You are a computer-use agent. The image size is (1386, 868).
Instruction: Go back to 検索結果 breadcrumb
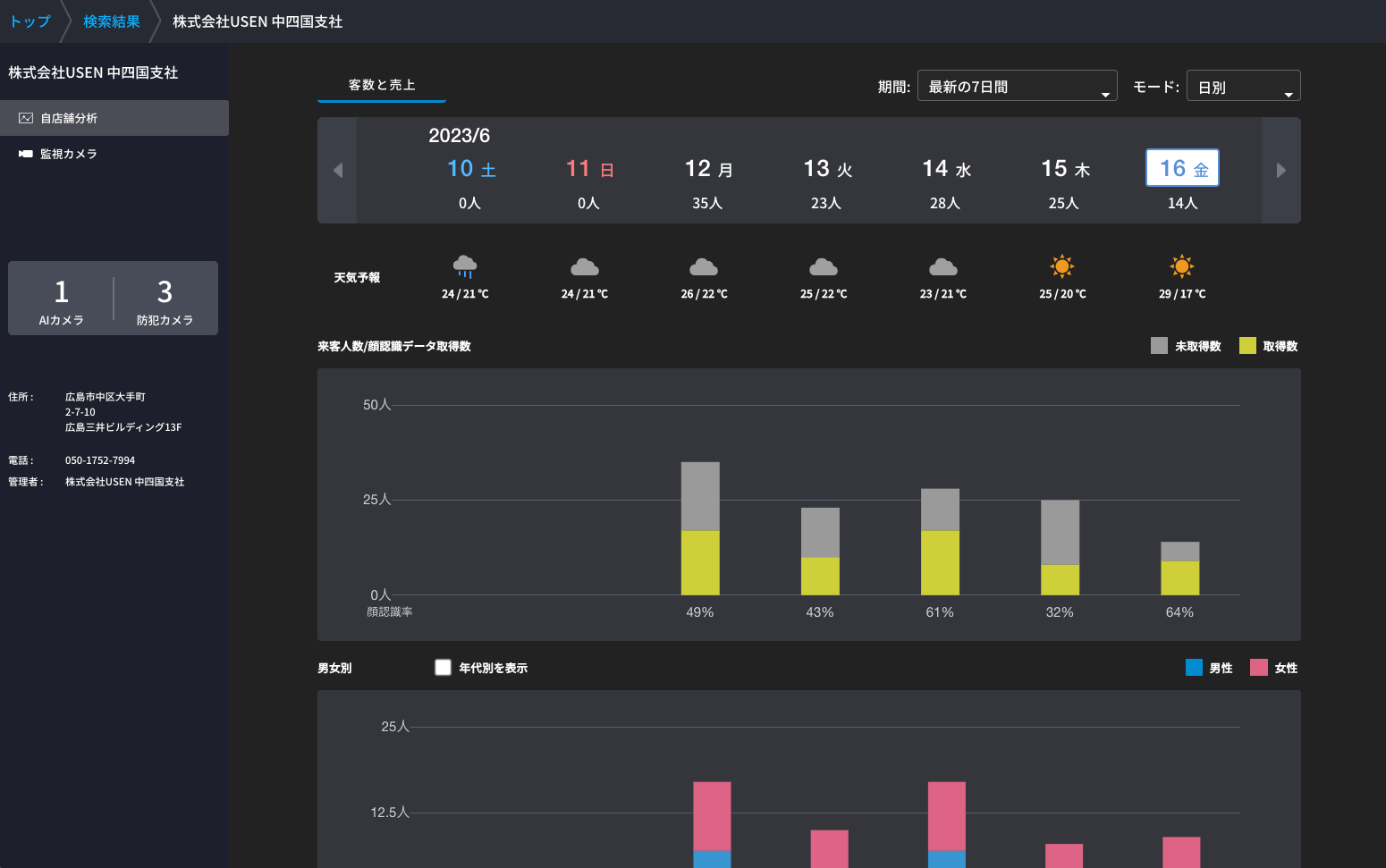(112, 21)
